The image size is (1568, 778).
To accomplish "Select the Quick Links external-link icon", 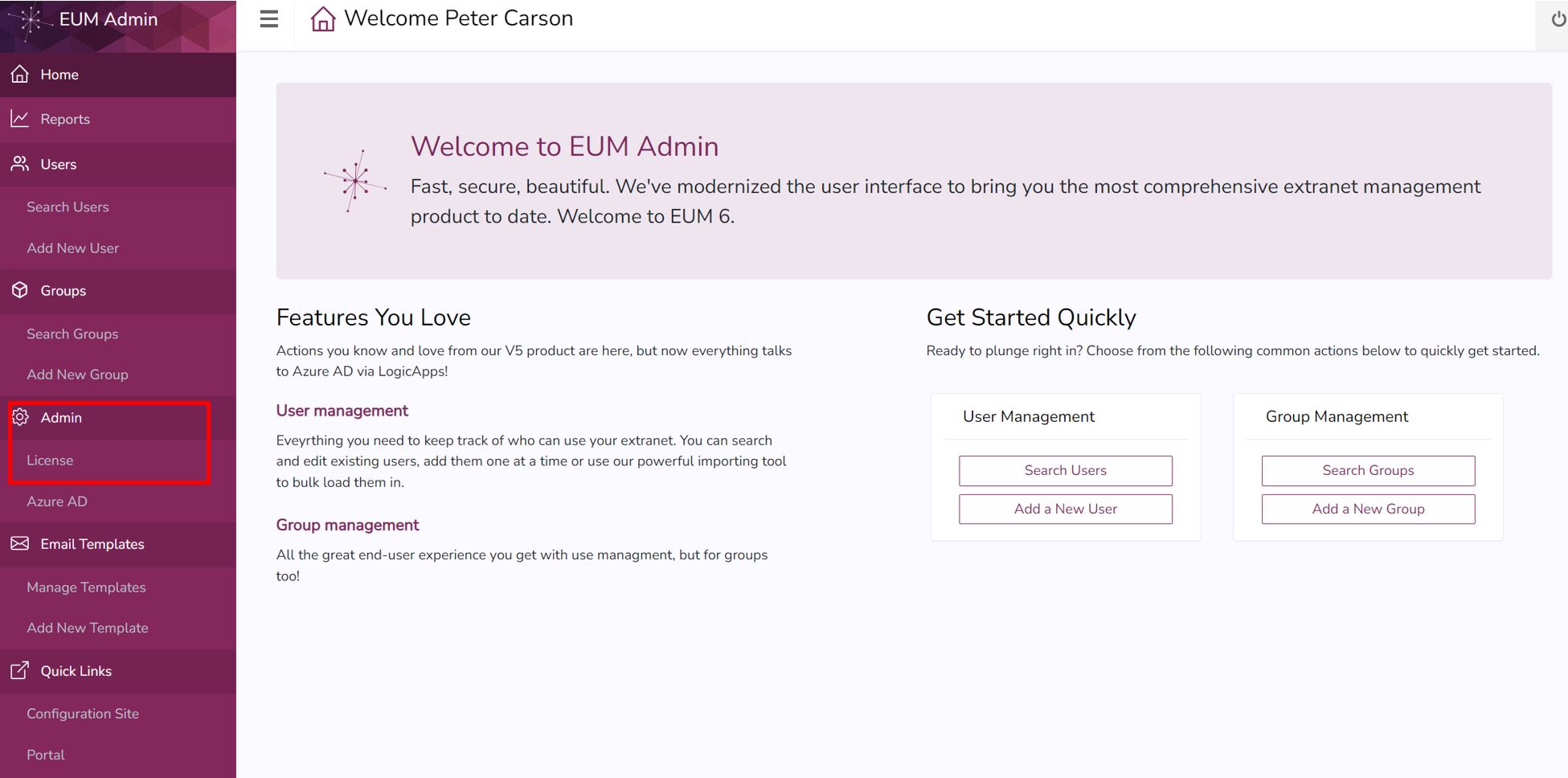I will [x=19, y=670].
